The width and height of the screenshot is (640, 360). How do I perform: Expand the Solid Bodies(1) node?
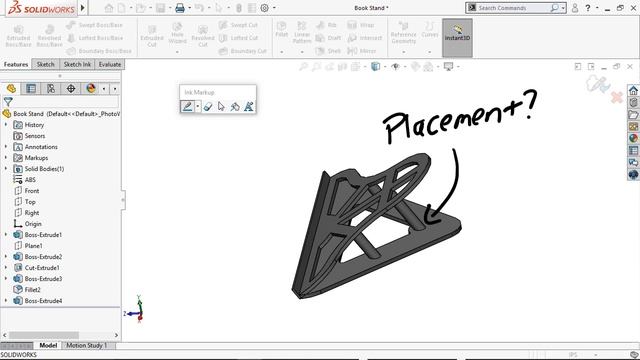click(x=6, y=169)
